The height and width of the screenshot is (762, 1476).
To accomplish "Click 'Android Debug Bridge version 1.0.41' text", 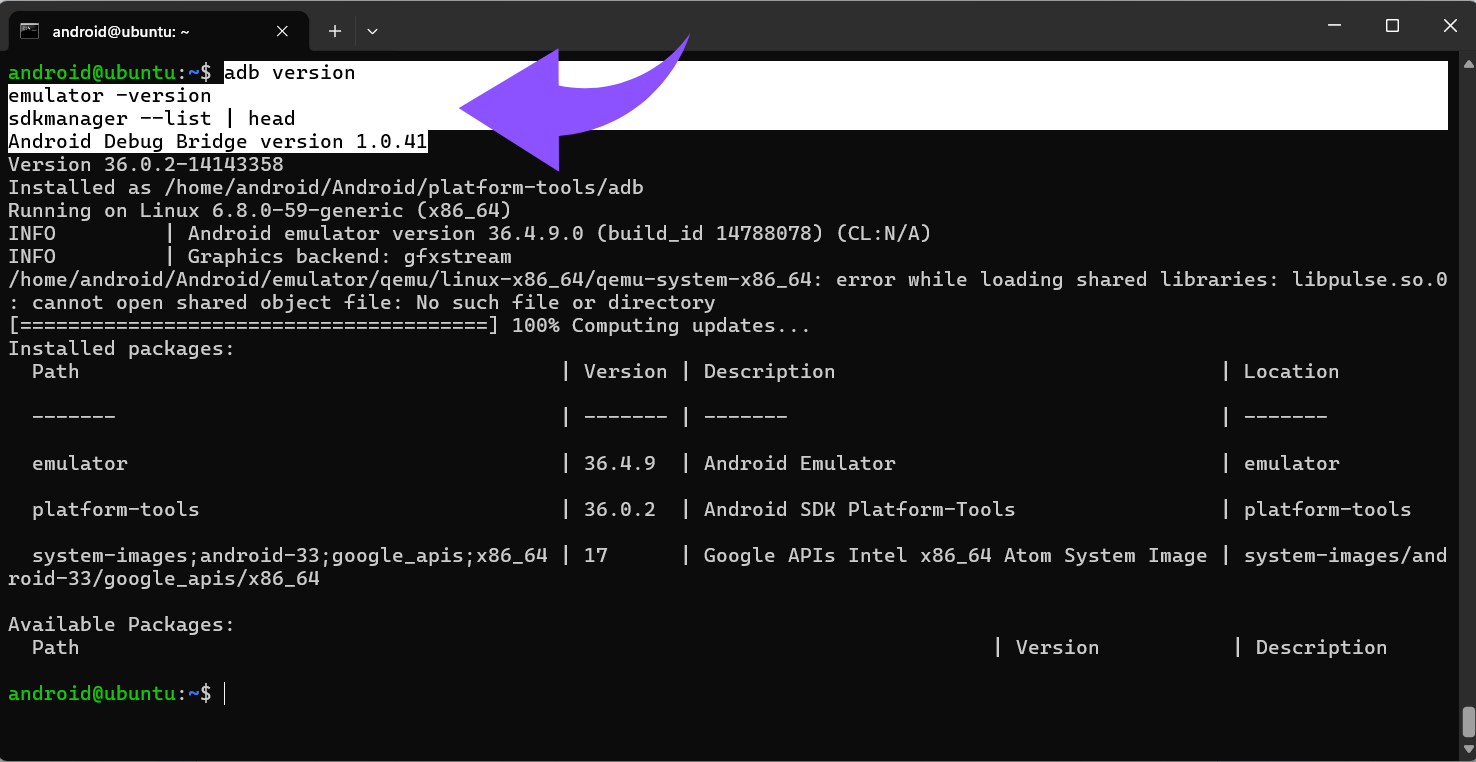I will tap(217, 142).
